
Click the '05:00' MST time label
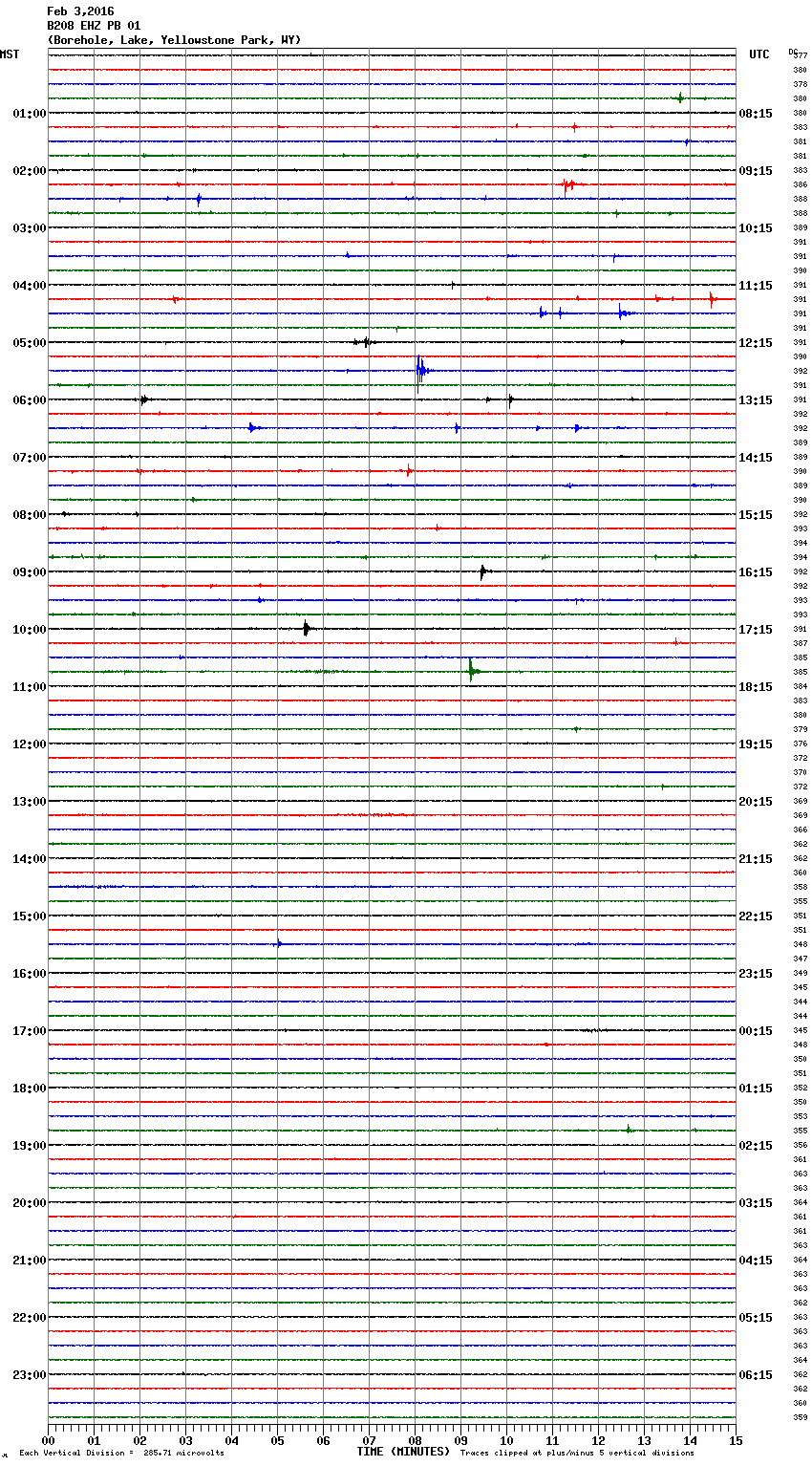click(x=29, y=343)
